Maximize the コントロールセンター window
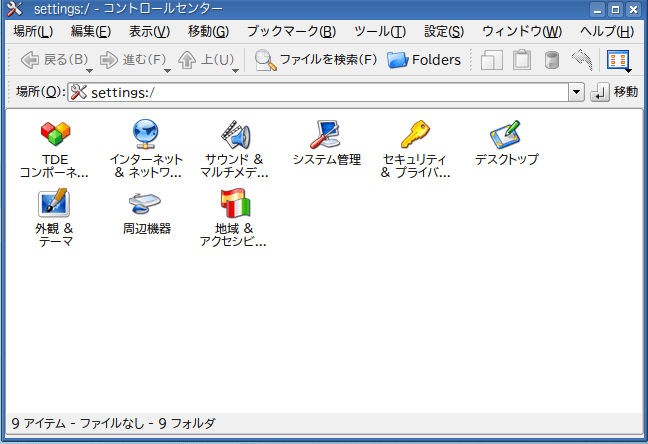Screen dimensions: 648x444 click(x=615, y=9)
